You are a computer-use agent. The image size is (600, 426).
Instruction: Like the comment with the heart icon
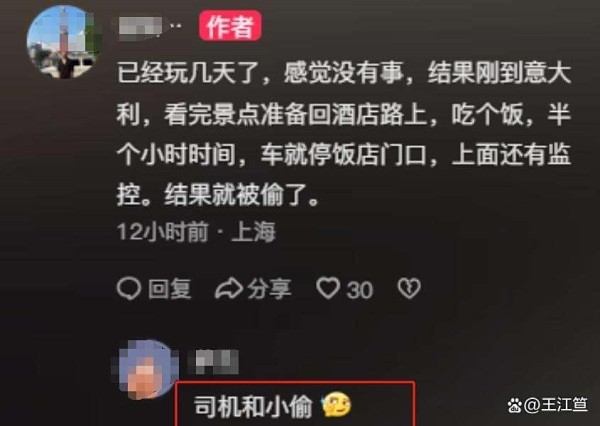pyautogui.click(x=328, y=288)
